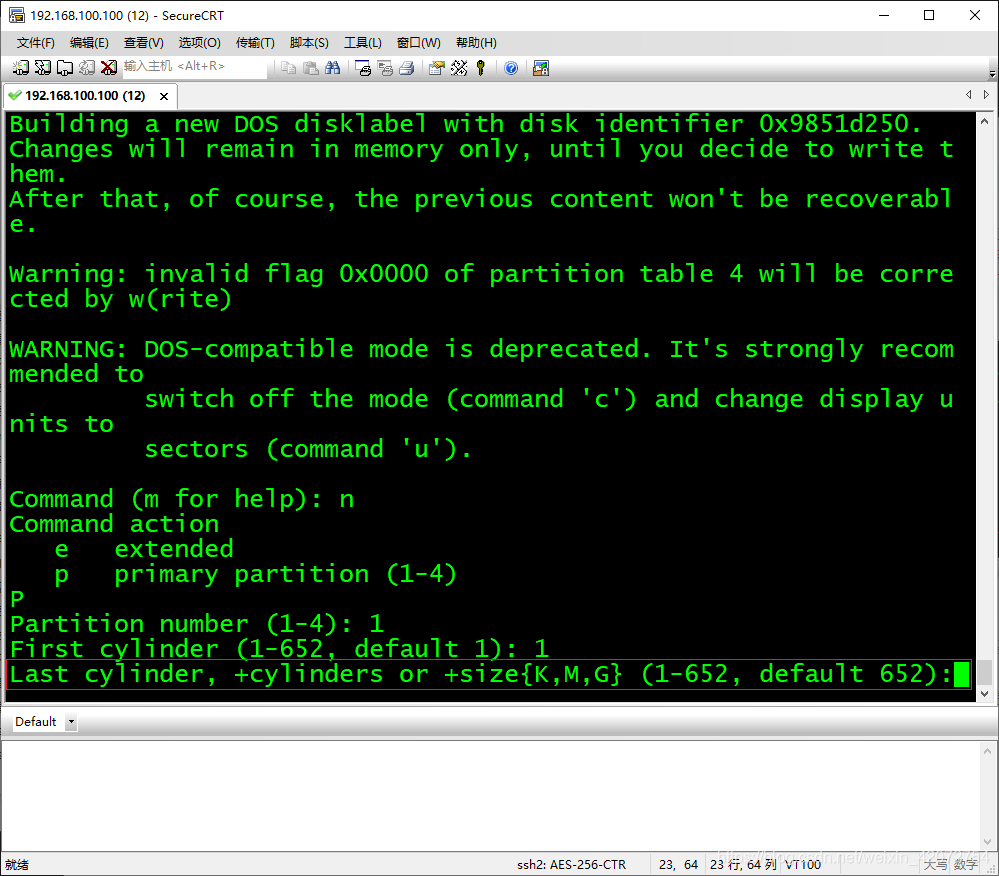Click the 'e extended' option line
999x876 pixels.
click(144, 549)
